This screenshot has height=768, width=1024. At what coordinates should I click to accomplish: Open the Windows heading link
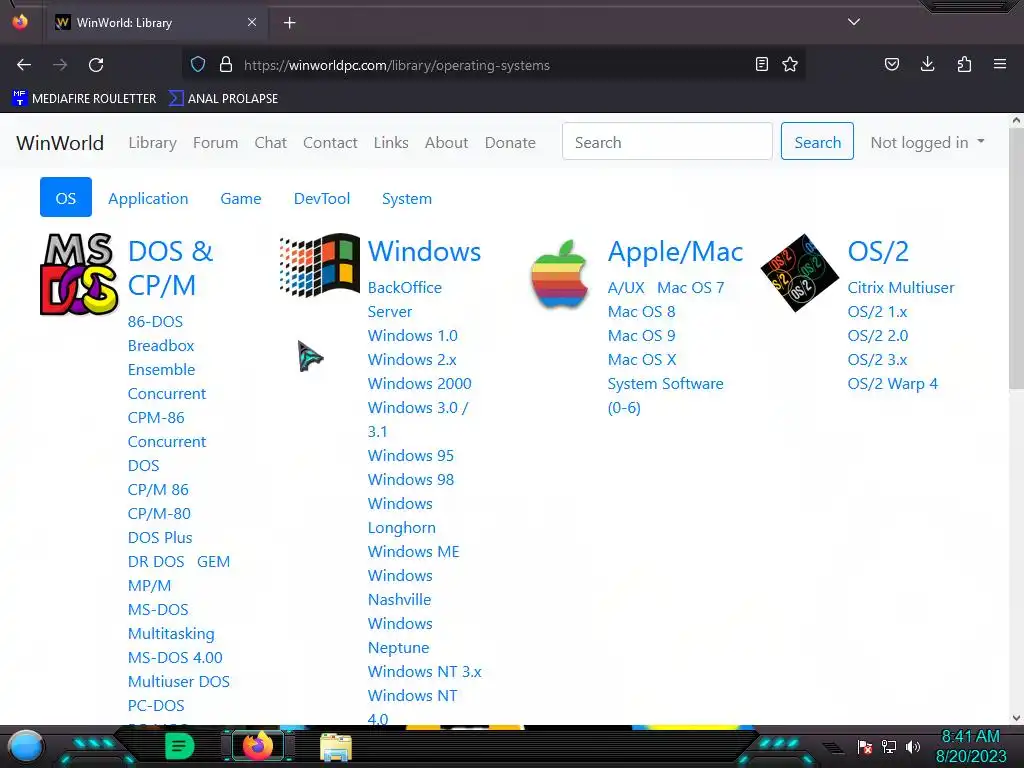(424, 251)
